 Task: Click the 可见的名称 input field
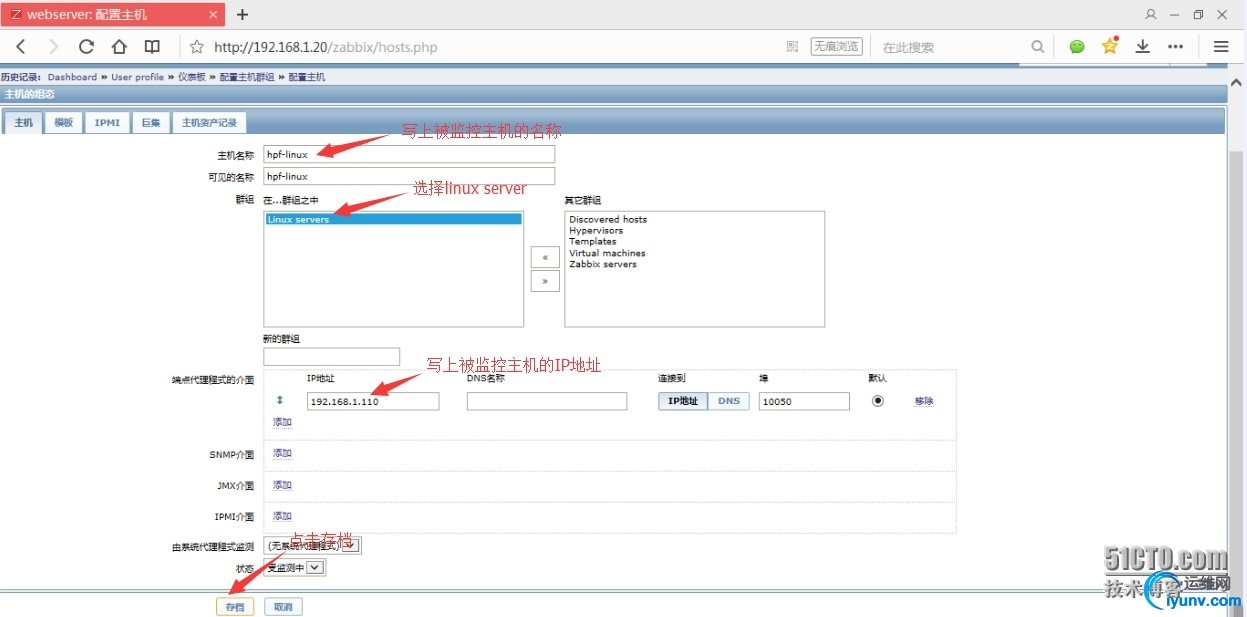408,176
